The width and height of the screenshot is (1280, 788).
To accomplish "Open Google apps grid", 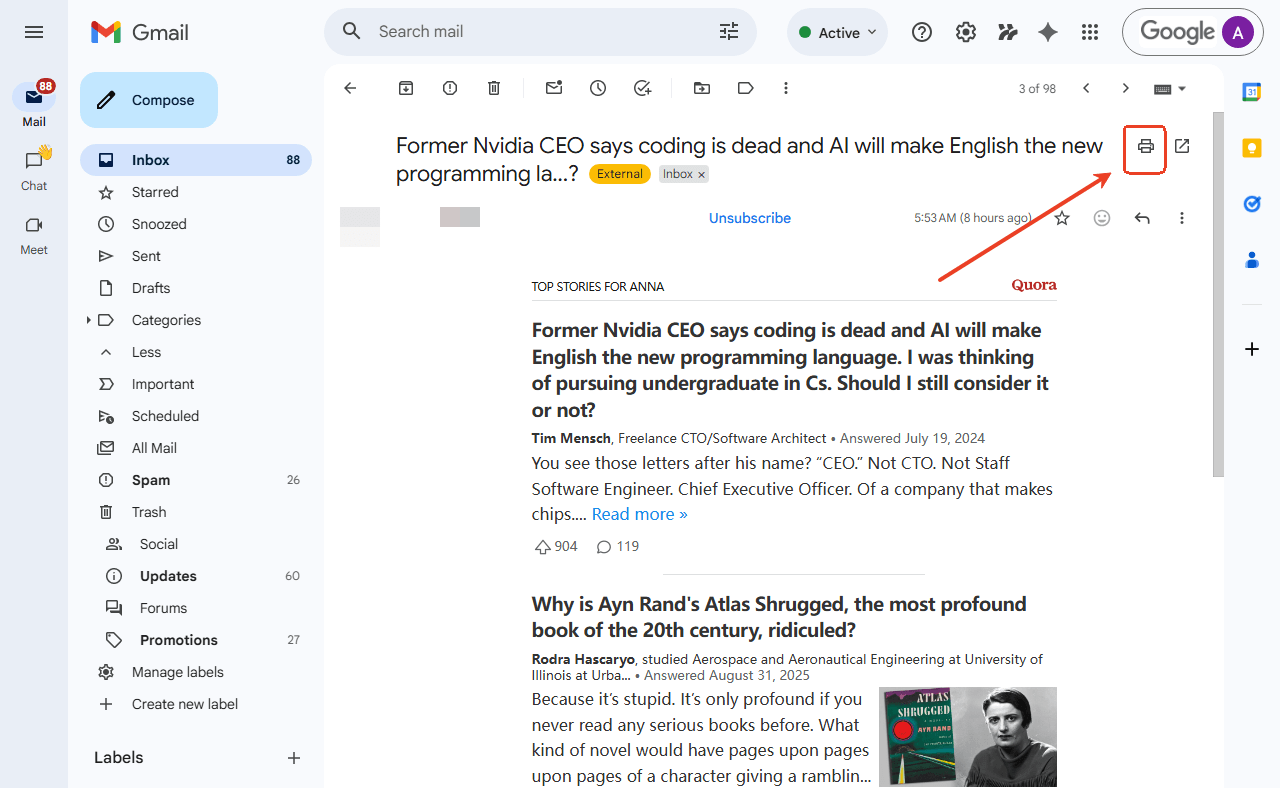I will point(1090,32).
